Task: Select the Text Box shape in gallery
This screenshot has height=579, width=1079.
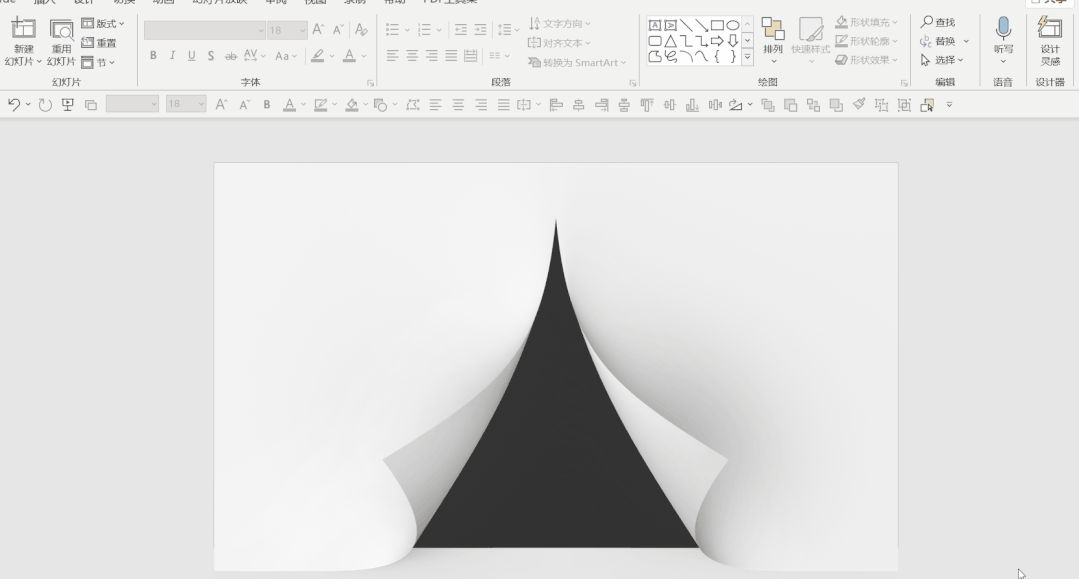Action: tap(654, 25)
